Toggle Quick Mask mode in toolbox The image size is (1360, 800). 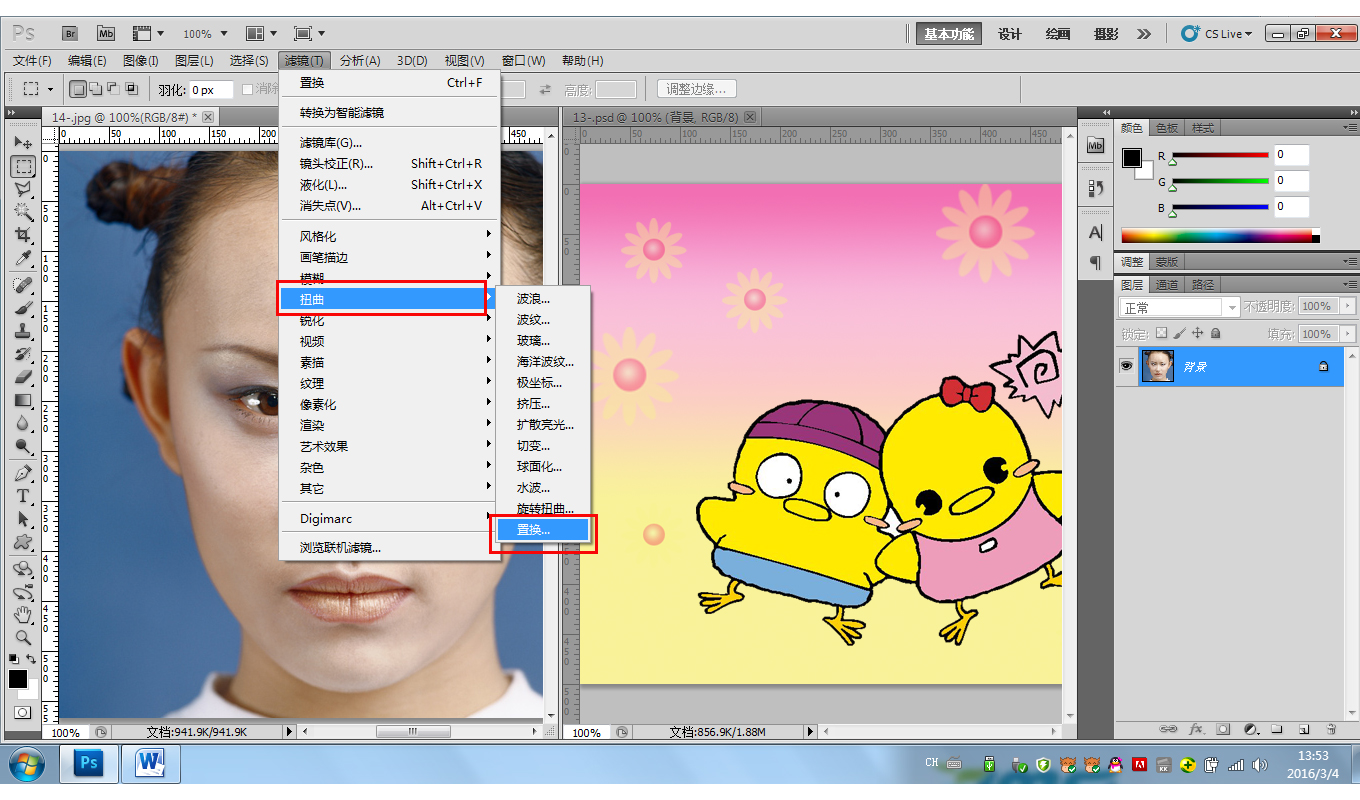tap(22, 713)
